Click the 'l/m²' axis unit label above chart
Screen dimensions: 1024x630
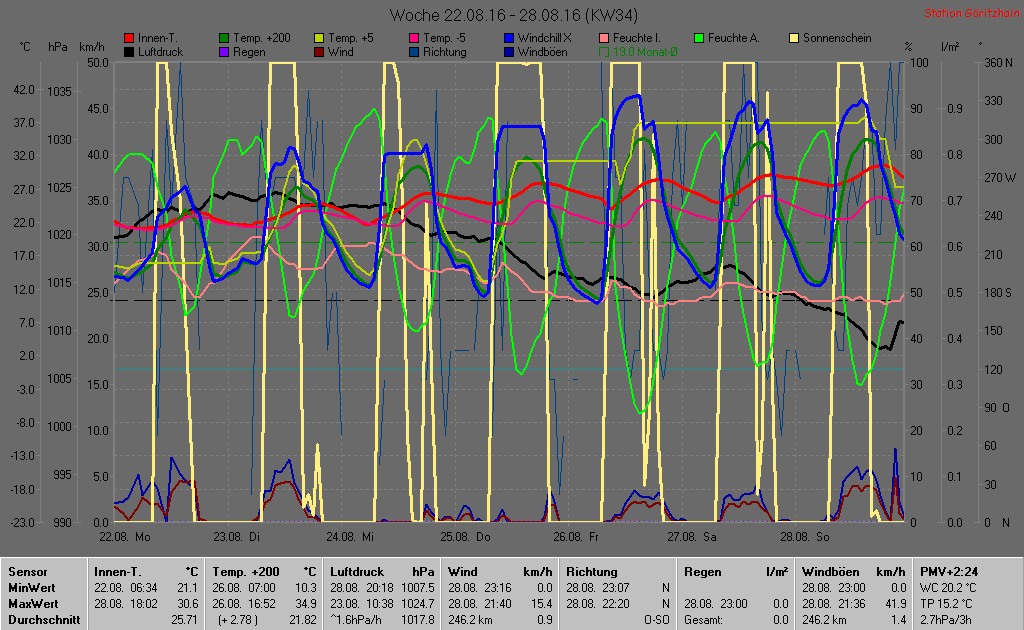(x=950, y=47)
